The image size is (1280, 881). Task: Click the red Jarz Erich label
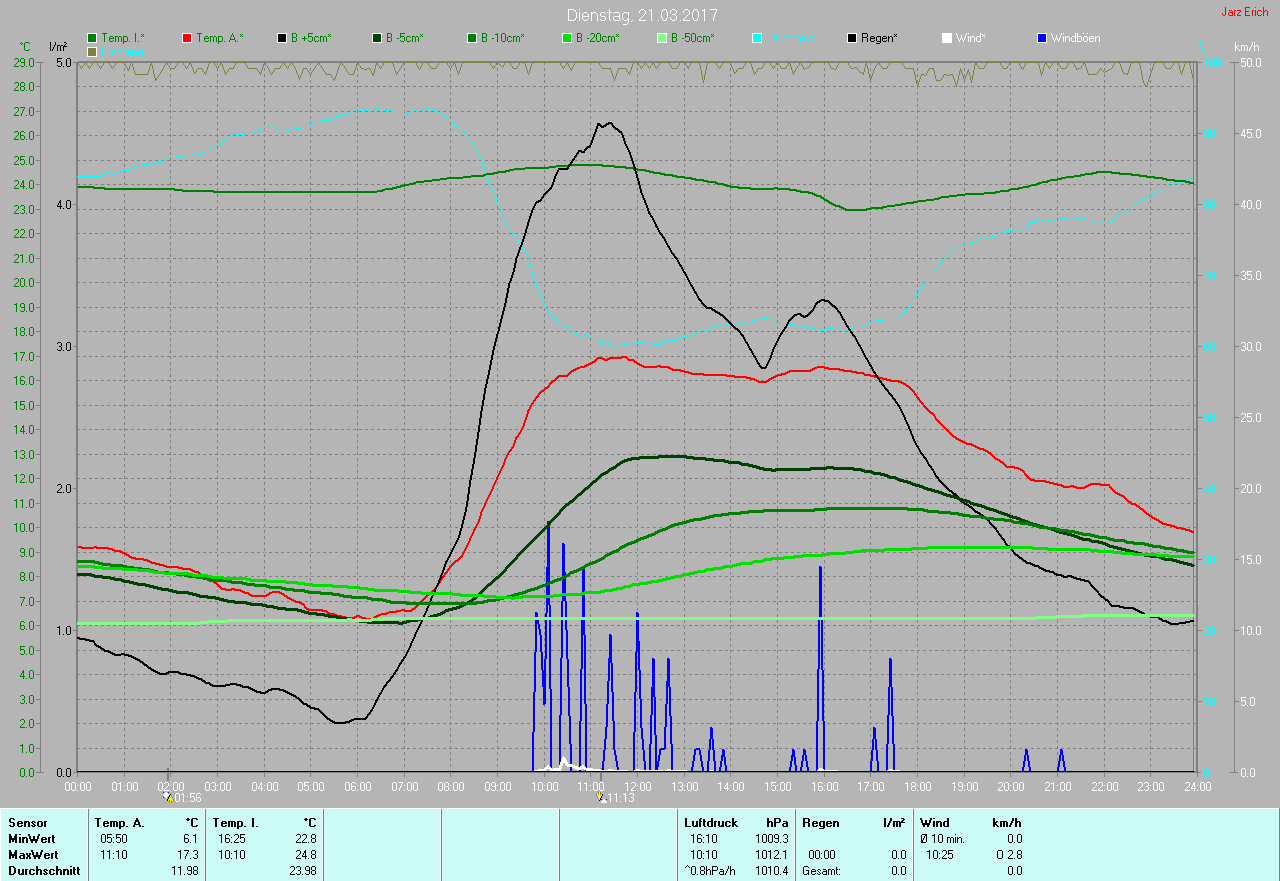point(1244,12)
